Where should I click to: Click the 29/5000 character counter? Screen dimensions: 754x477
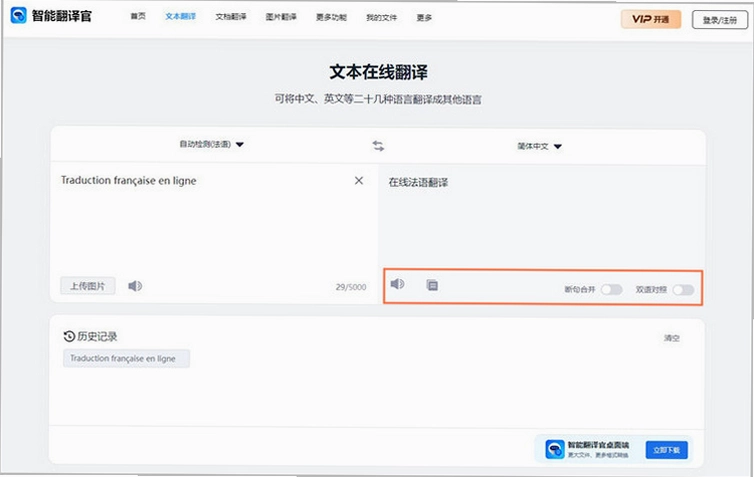coord(351,287)
